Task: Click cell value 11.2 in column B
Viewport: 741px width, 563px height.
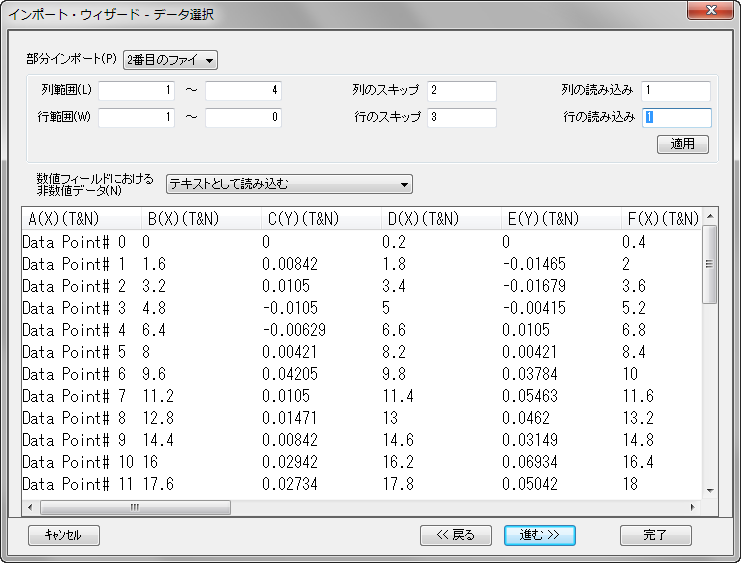Action: tap(158, 396)
